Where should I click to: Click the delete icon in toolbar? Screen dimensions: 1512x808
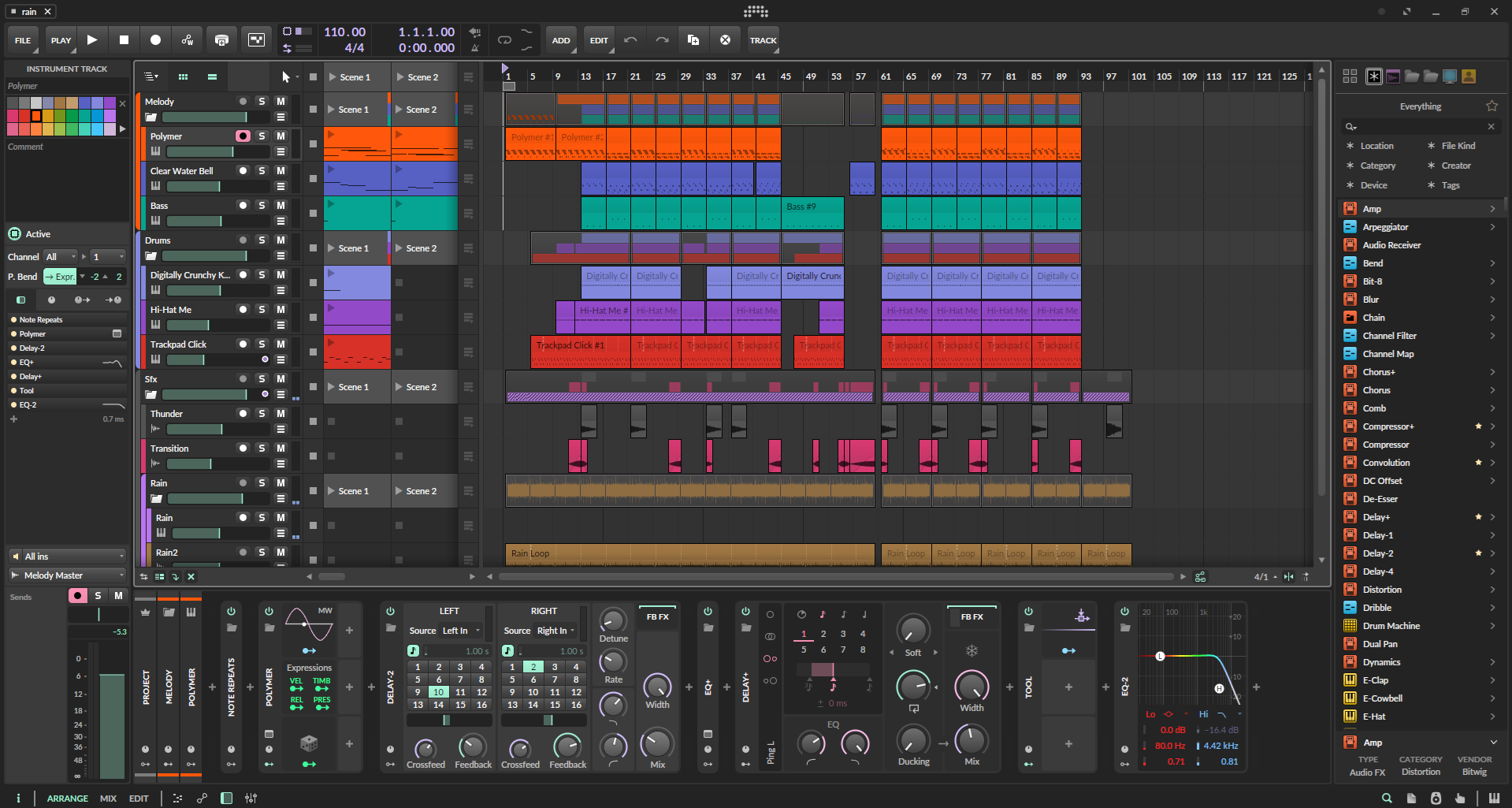pyautogui.click(x=725, y=39)
